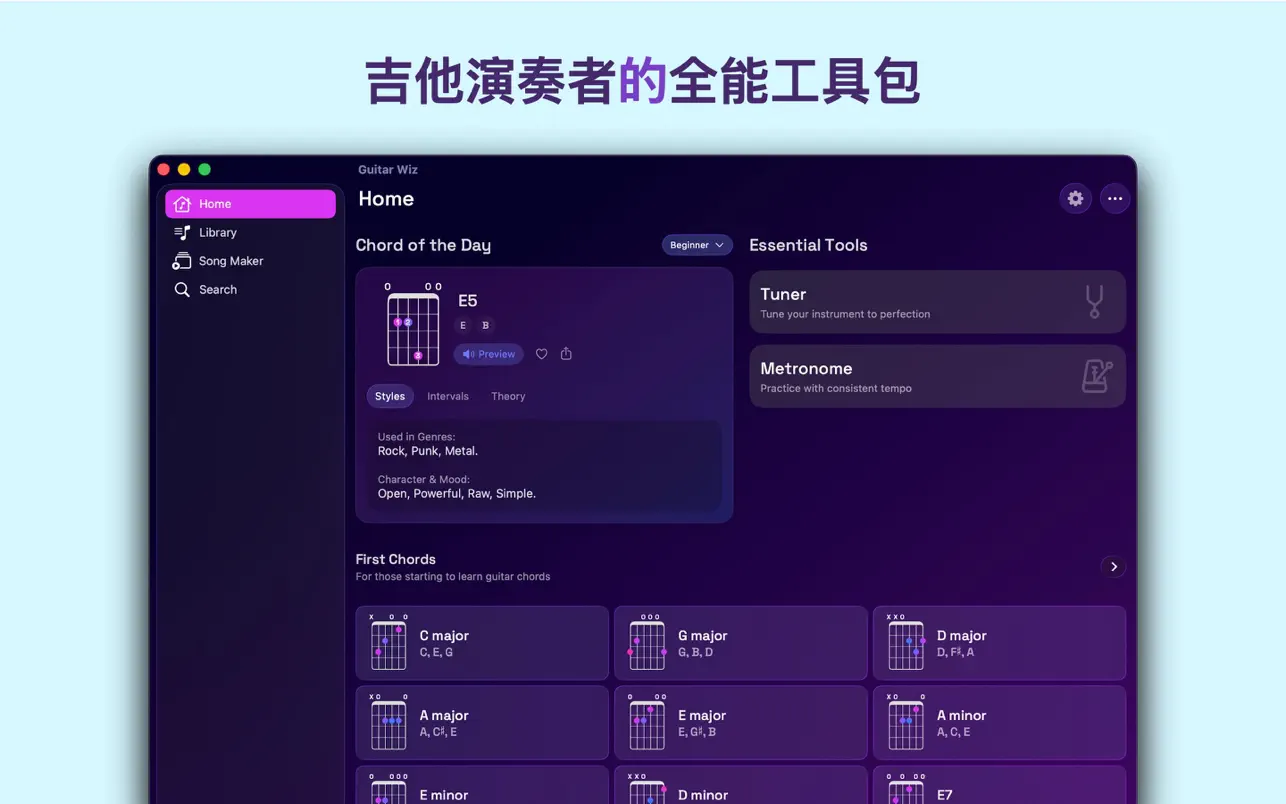Viewport: 1286px width, 804px height.
Task: Click the 'Essential Tools' heading
Action: (x=808, y=245)
